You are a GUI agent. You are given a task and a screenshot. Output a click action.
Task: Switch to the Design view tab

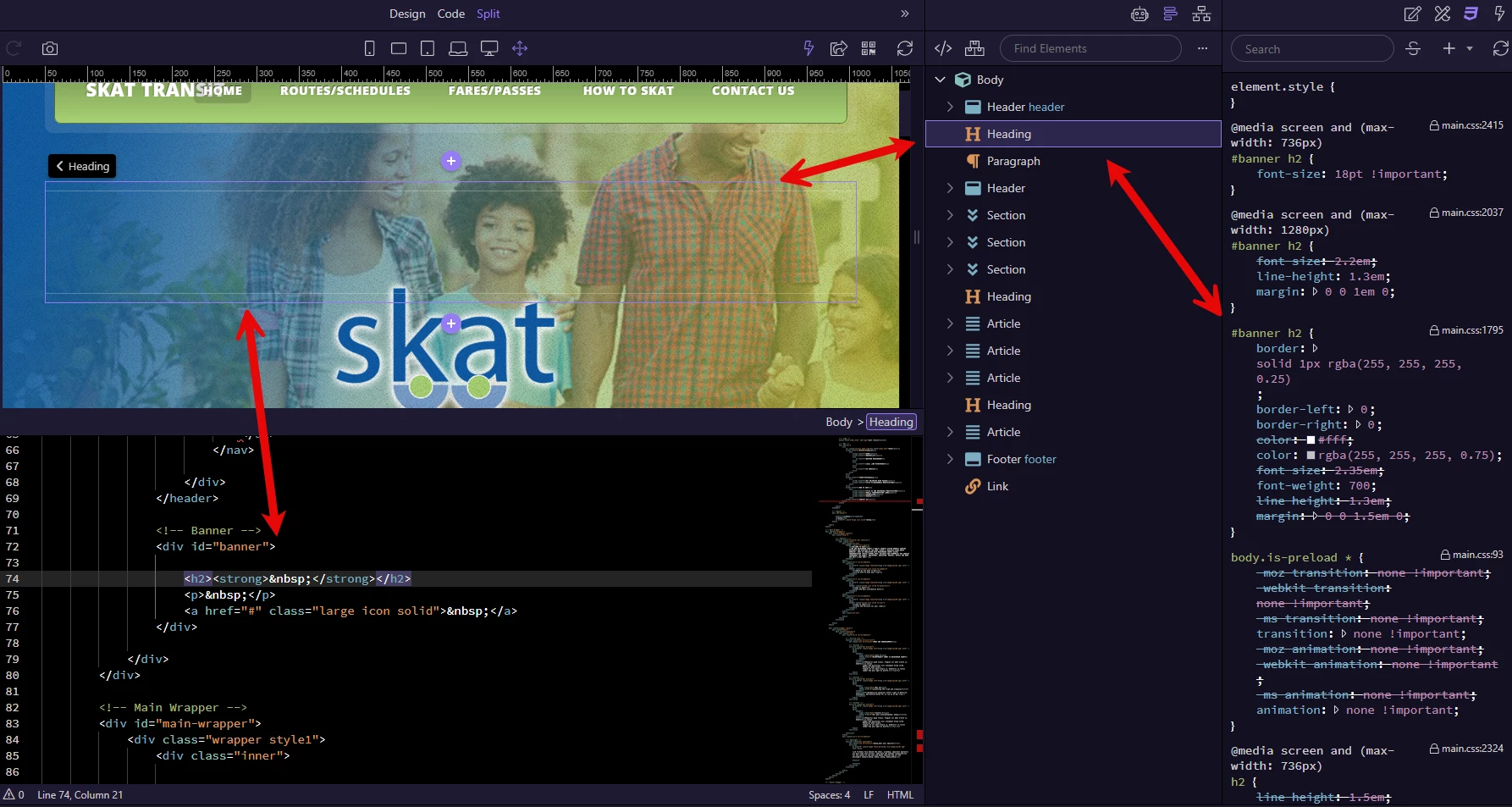pyautogui.click(x=407, y=14)
